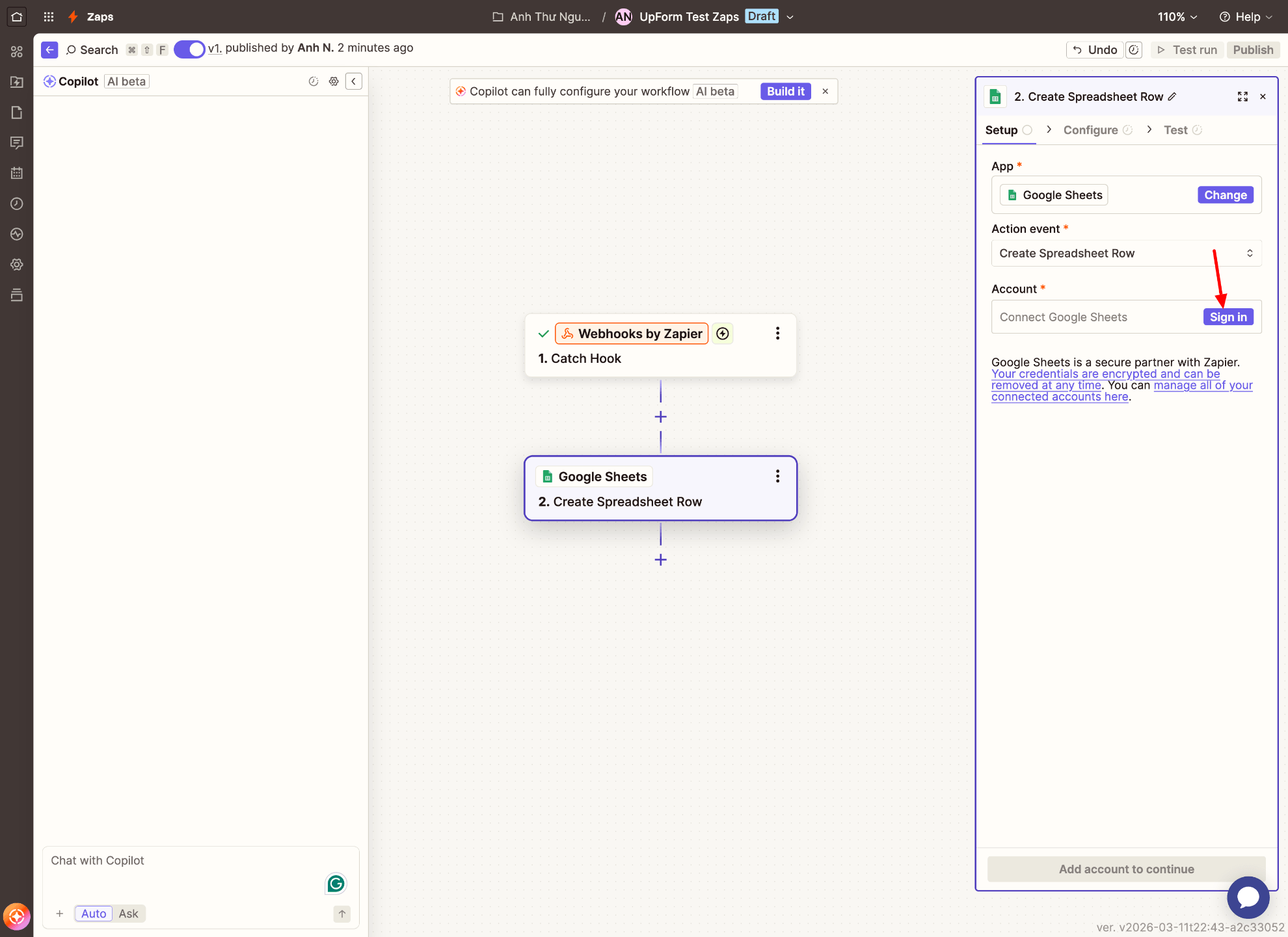Open the apps grid launcher
This screenshot has height=937, width=1288.
[49, 17]
